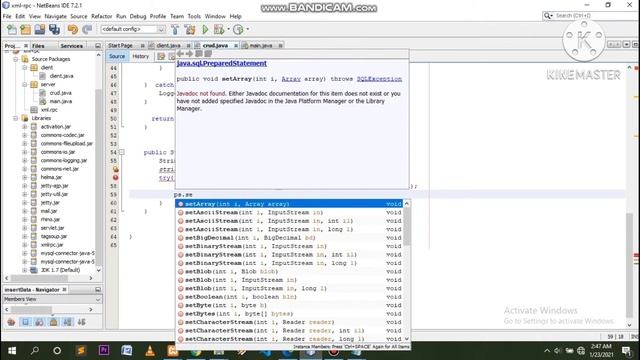Open the search magnifier in Search box
Image resolution: width=640 pixels, height=360 pixels.
pos(547,16)
